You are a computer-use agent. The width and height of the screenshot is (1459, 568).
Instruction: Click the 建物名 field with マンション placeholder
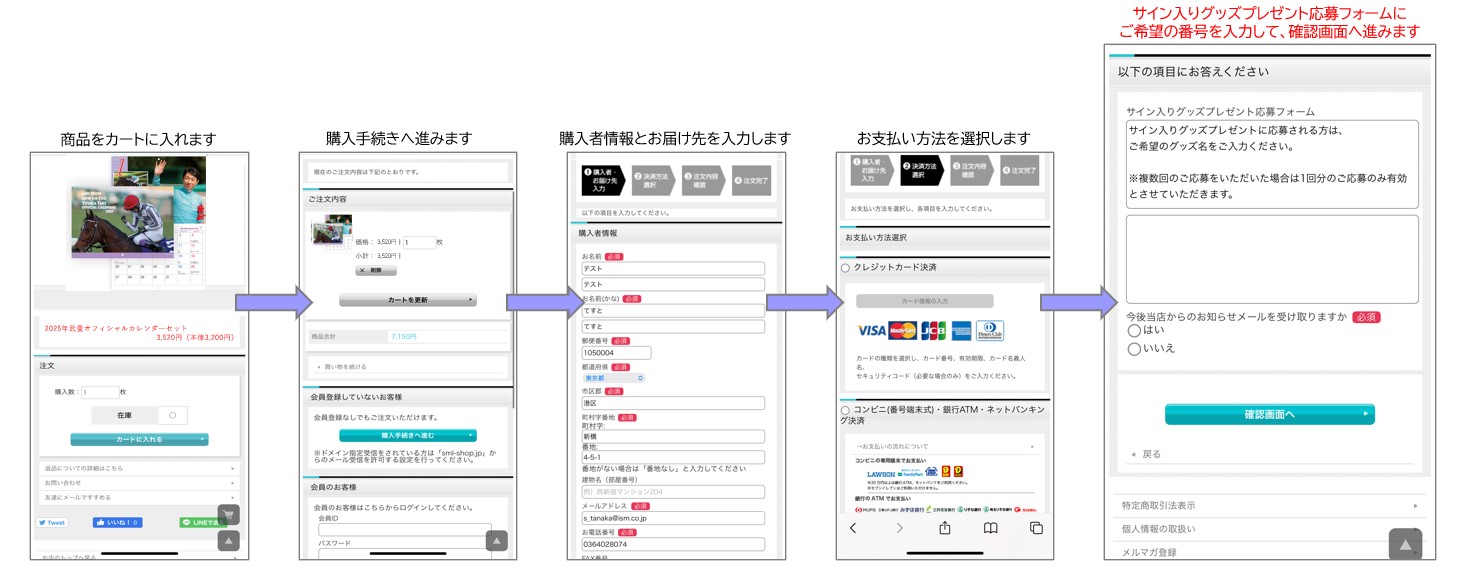pos(673,491)
